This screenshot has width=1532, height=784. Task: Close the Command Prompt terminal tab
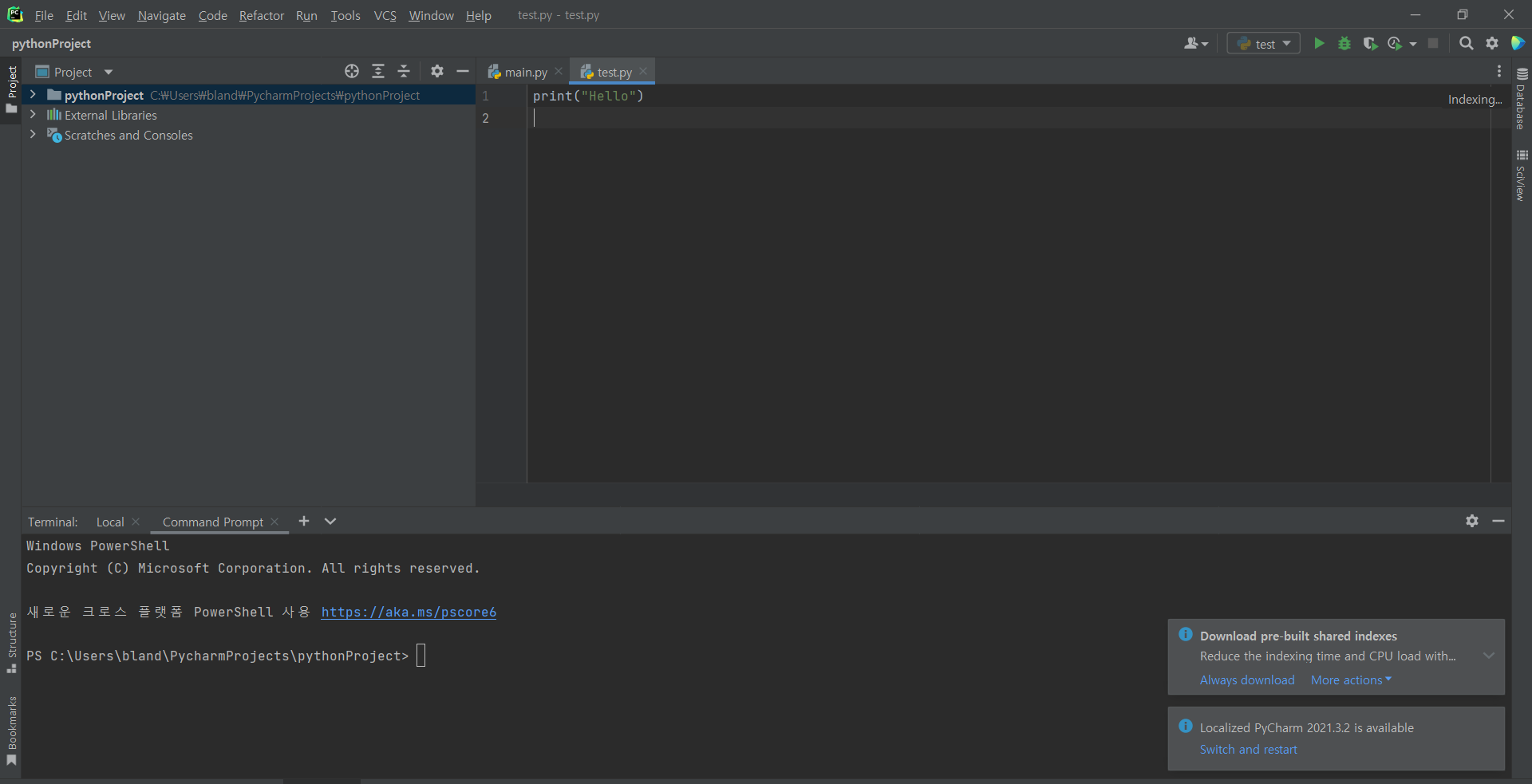click(x=274, y=522)
